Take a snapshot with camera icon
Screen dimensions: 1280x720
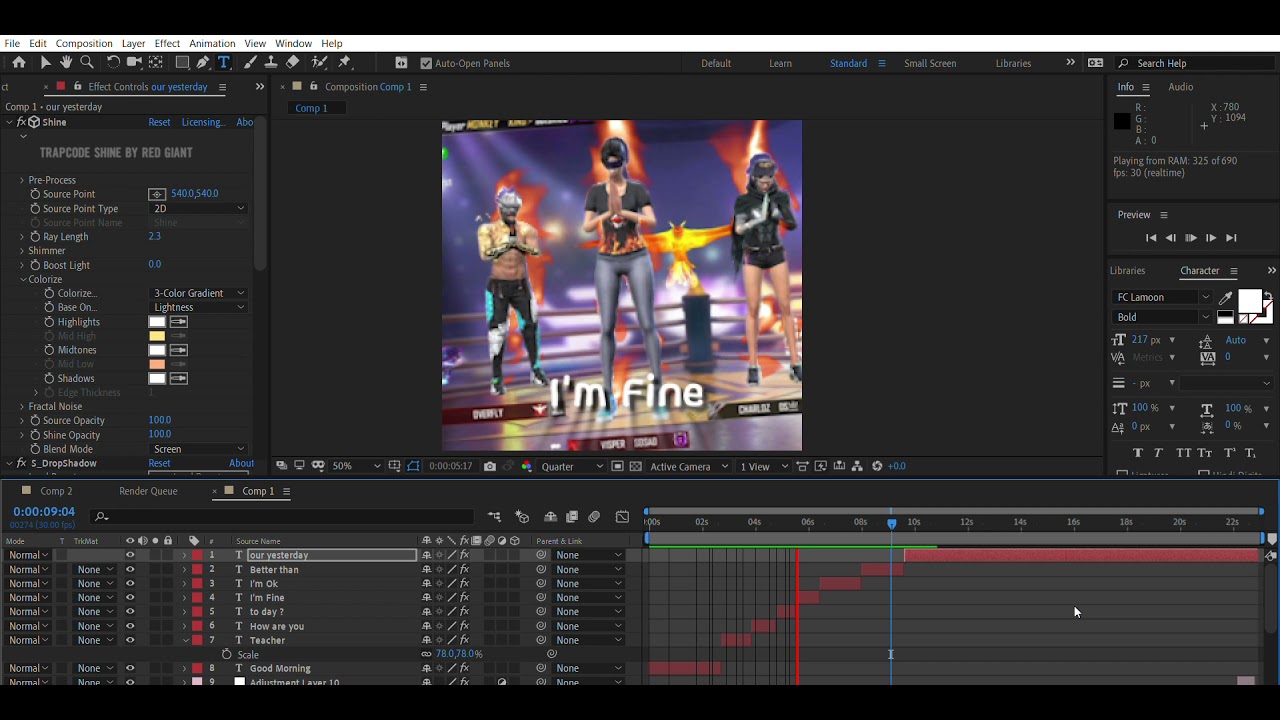(x=489, y=466)
